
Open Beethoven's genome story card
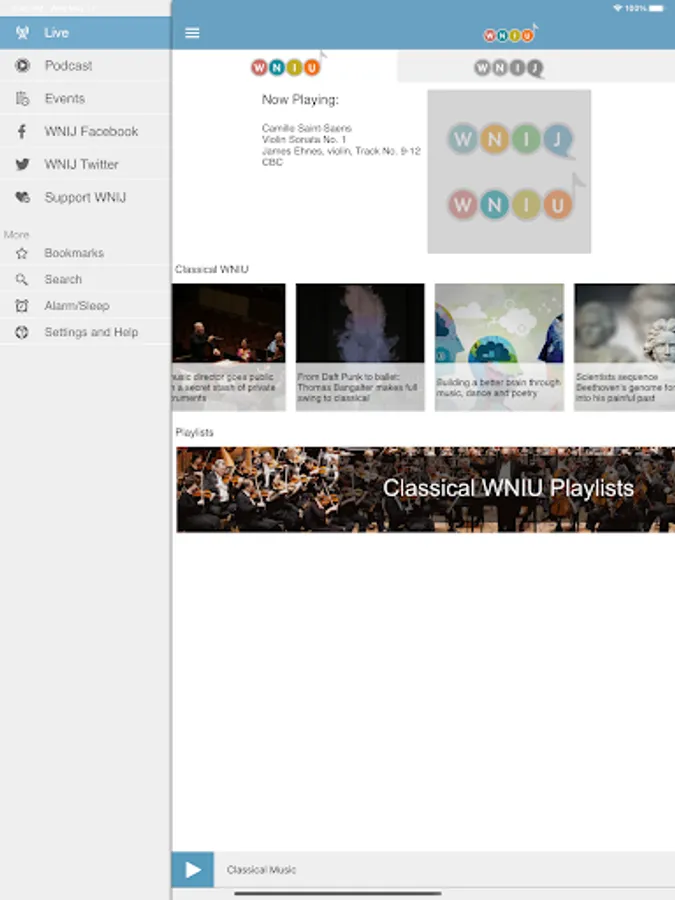pyautogui.click(x=624, y=347)
